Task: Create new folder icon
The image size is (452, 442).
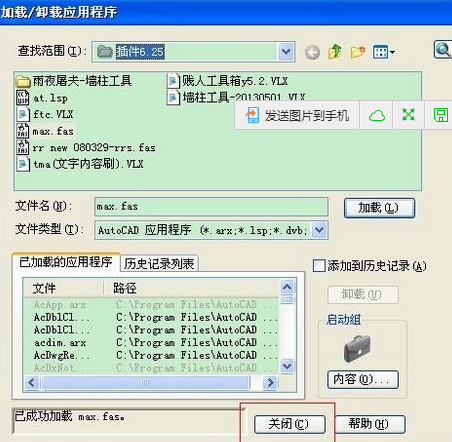Action: tap(358, 52)
